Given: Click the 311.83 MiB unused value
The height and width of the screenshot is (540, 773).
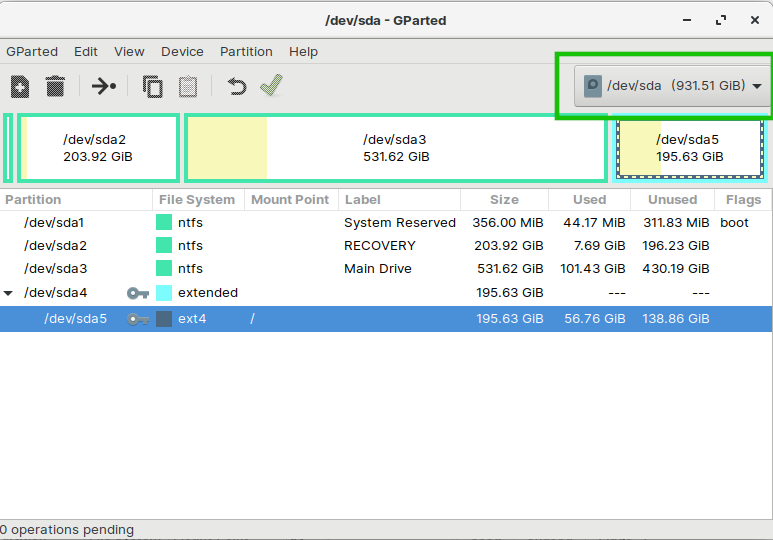Looking at the screenshot, I should tap(676, 222).
